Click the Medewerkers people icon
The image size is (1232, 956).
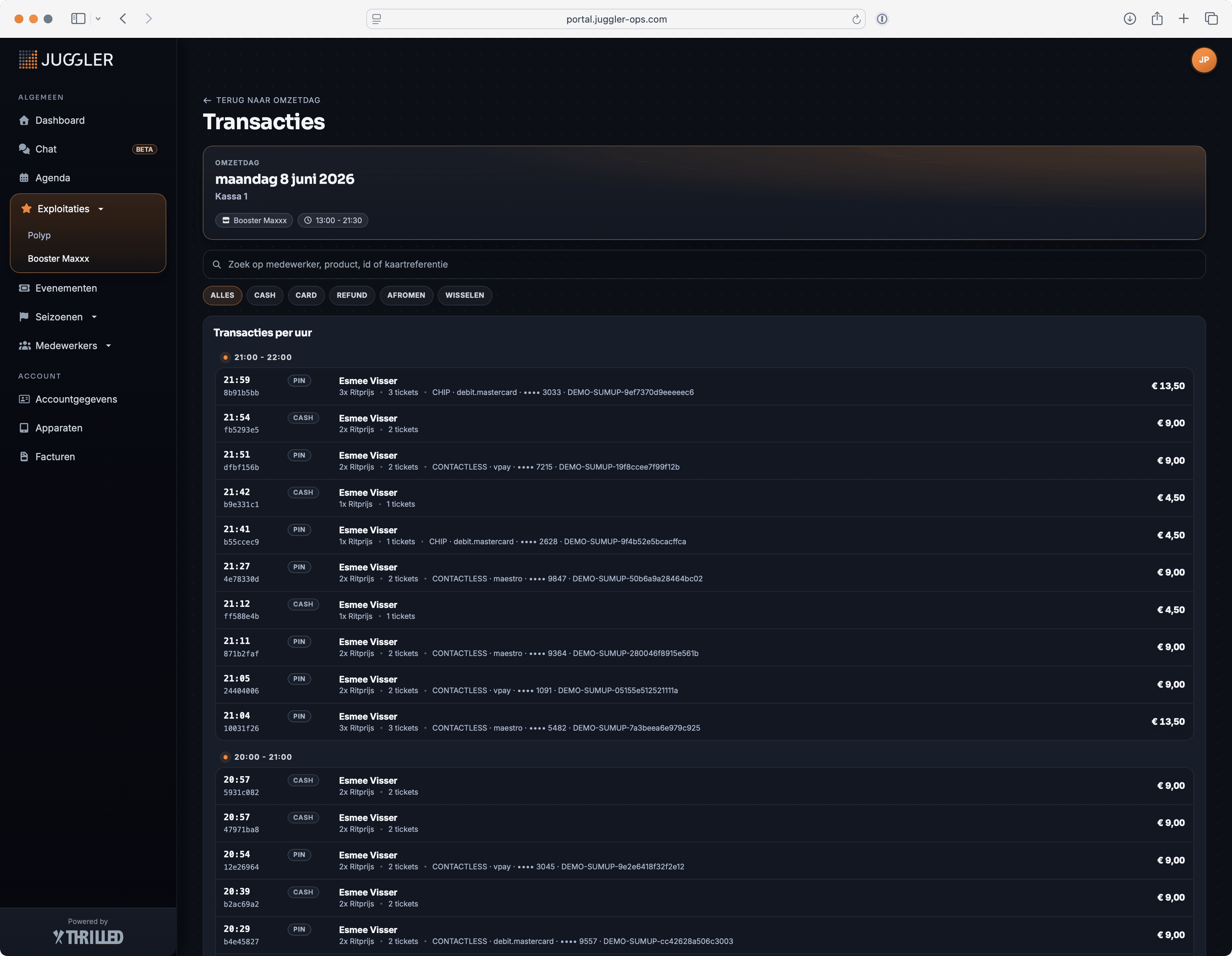(x=24, y=346)
